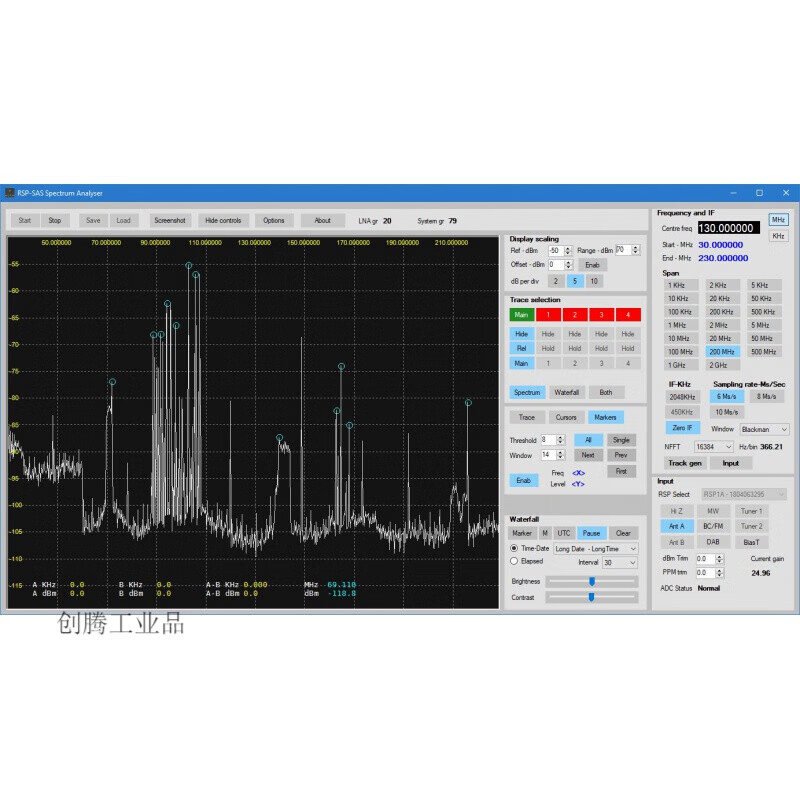Save the current settings

pyautogui.click(x=92, y=220)
